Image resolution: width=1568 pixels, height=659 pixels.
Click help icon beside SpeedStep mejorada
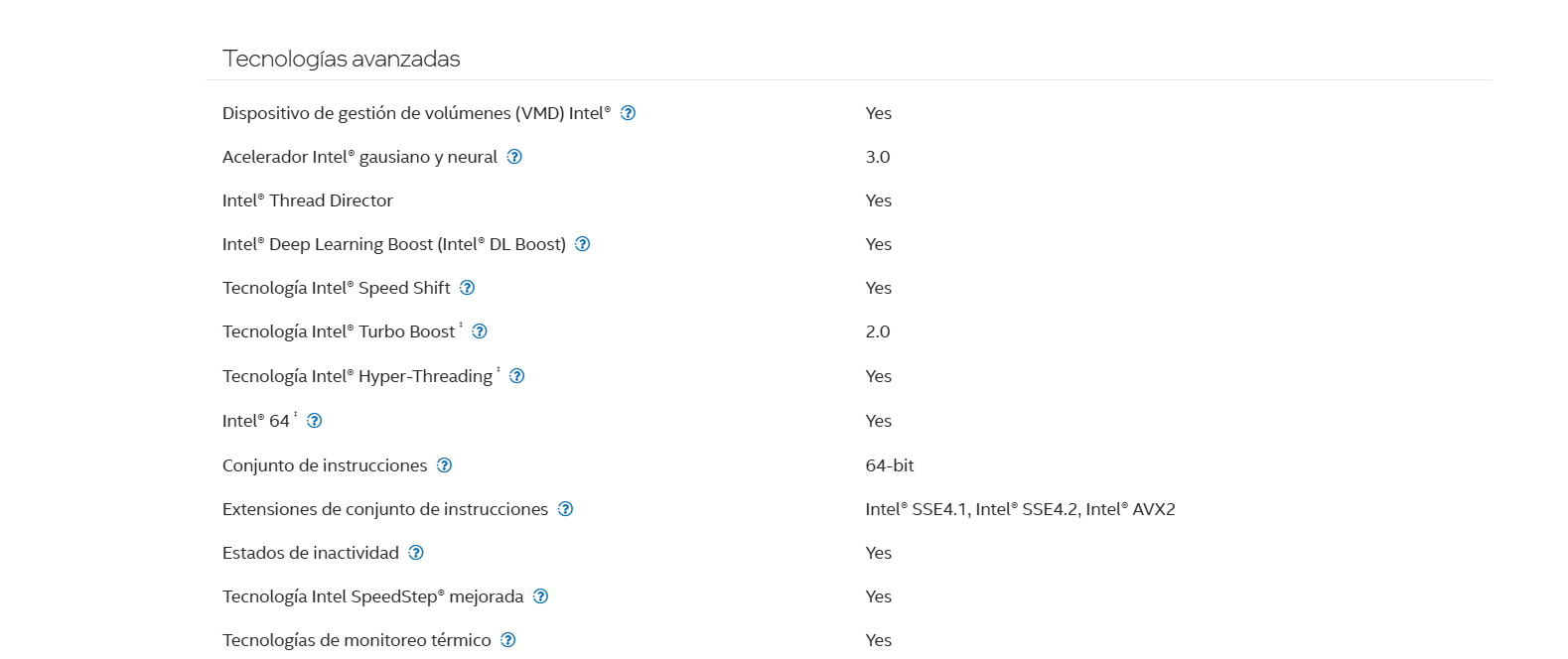(x=540, y=596)
